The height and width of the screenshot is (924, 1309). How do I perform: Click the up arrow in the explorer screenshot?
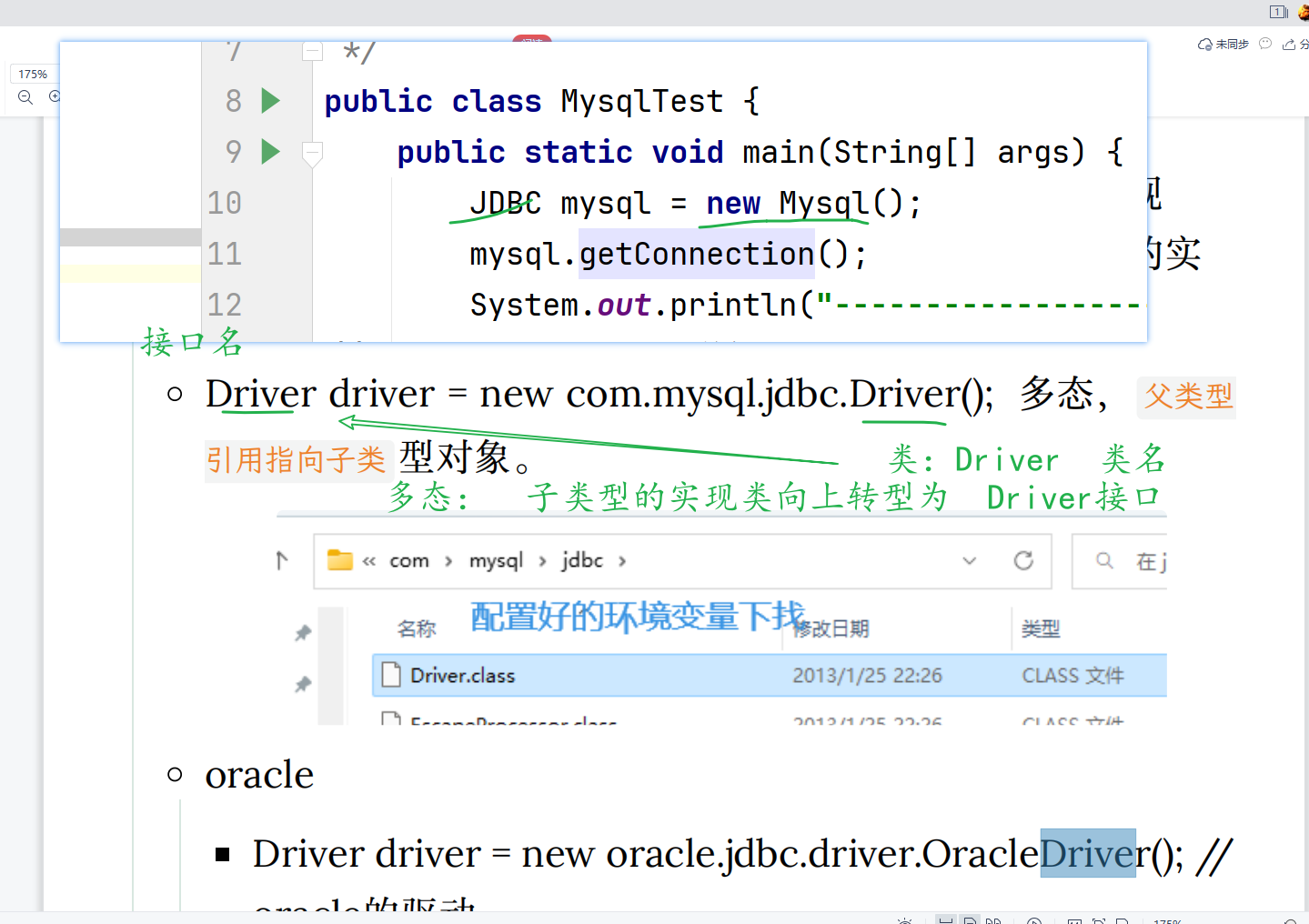282,560
